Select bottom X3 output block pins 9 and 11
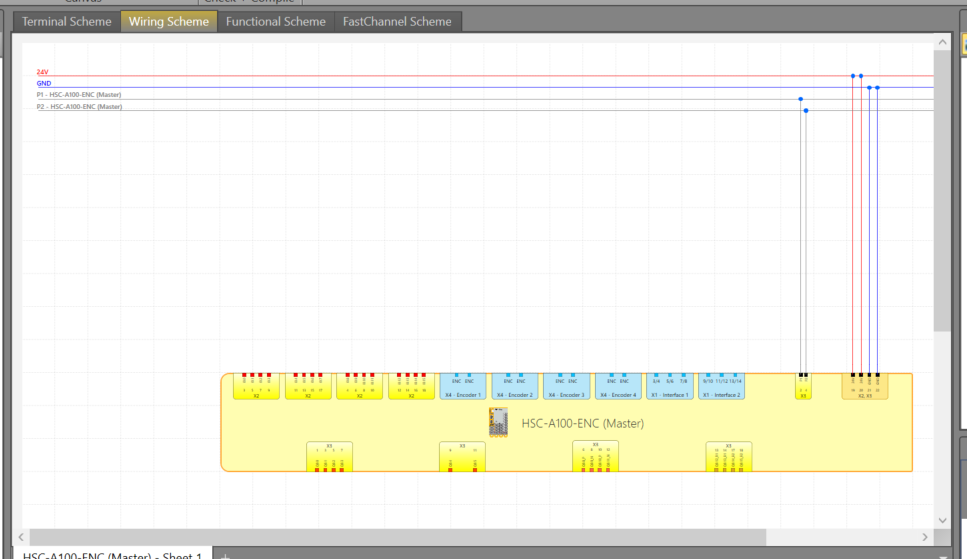 point(463,457)
